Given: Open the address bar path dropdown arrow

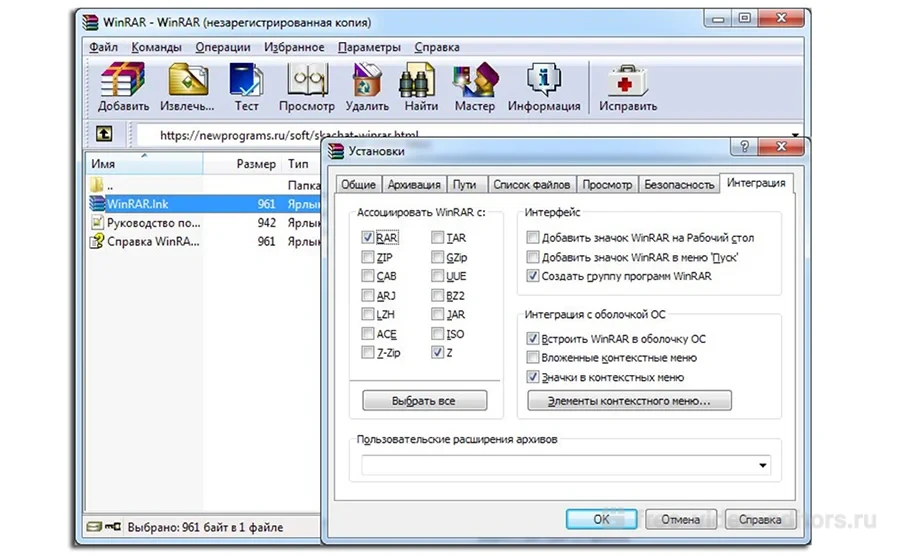Looking at the screenshot, I should [796, 135].
